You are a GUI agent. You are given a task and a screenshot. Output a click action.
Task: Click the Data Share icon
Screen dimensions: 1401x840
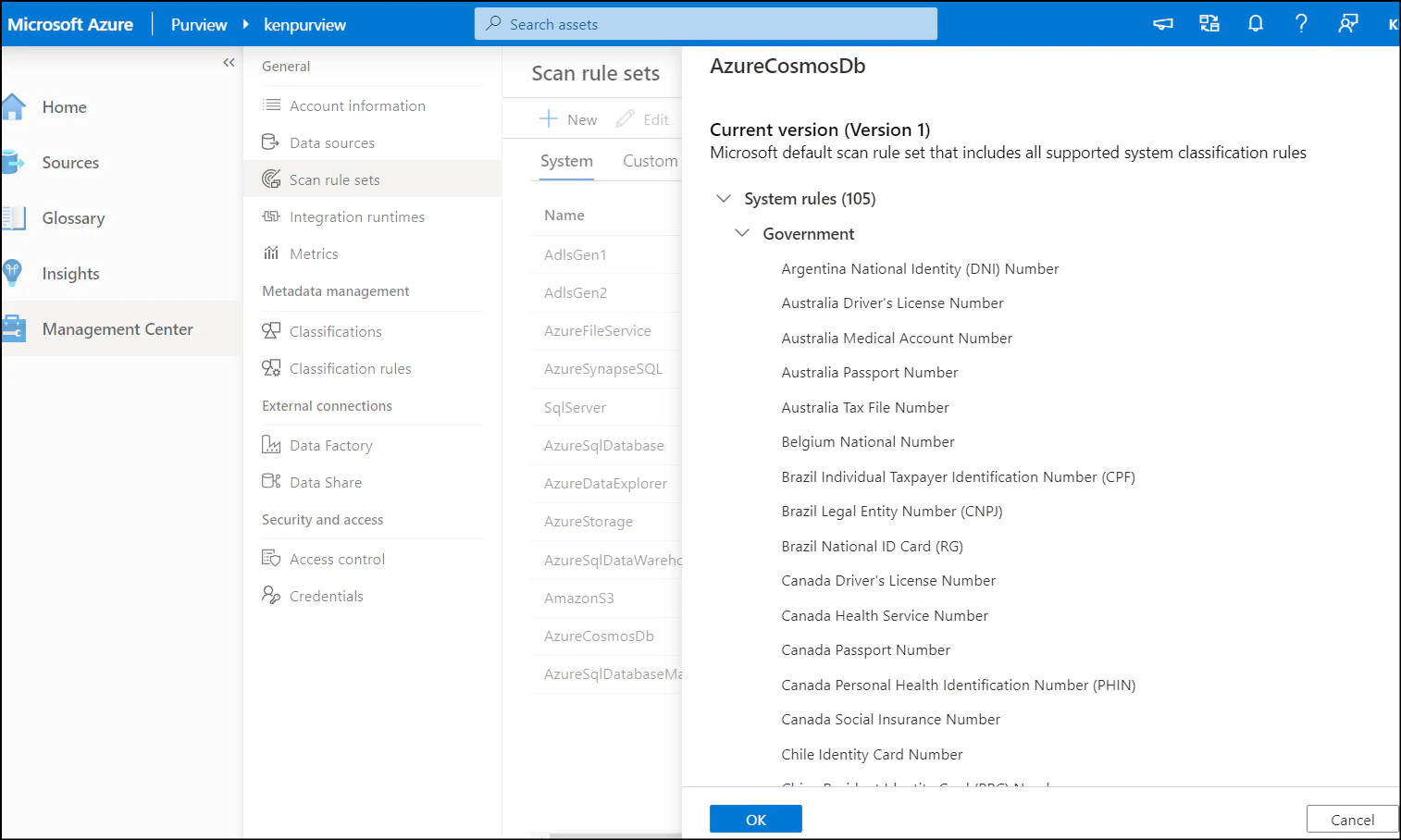[271, 482]
